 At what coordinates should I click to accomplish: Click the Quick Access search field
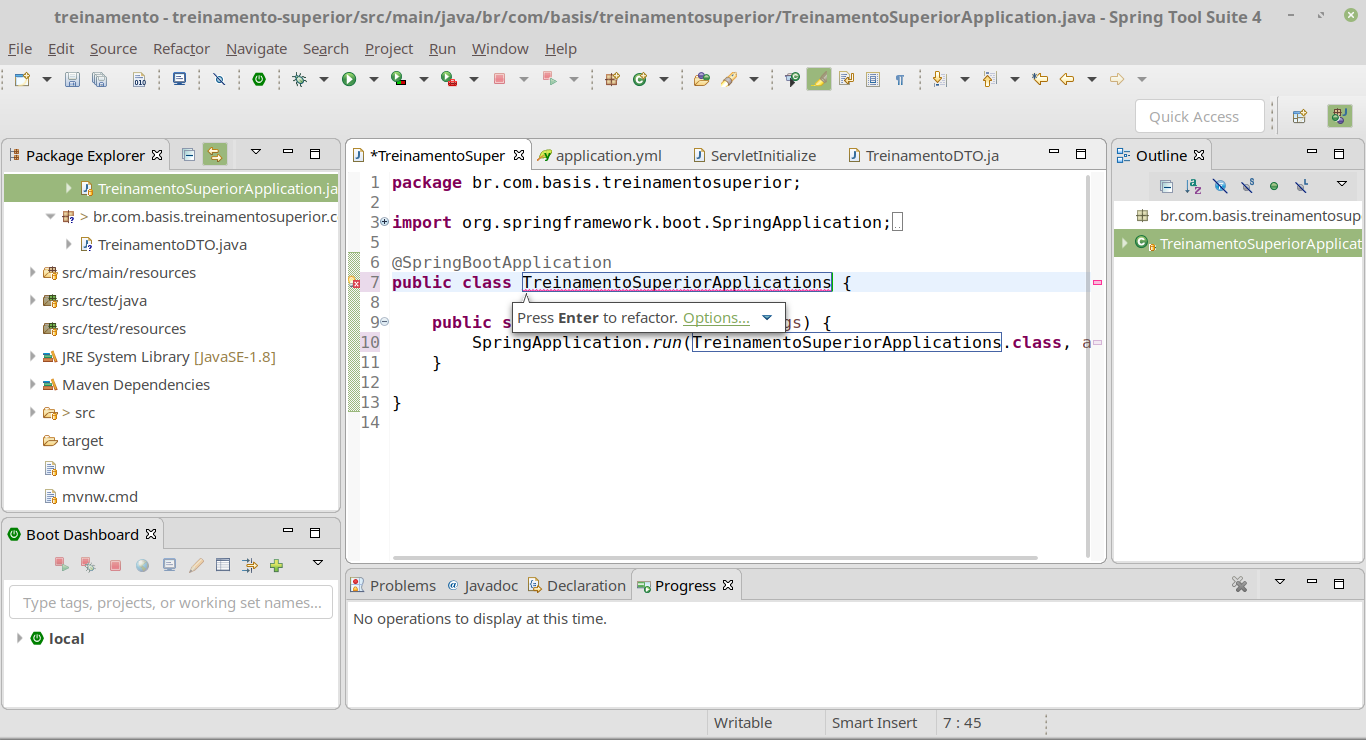(x=1193, y=117)
